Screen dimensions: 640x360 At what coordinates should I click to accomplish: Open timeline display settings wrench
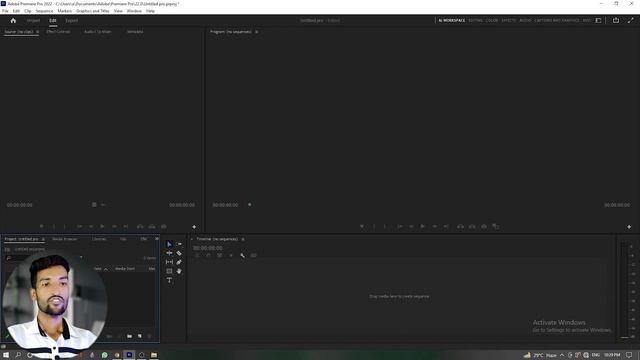[242, 256]
